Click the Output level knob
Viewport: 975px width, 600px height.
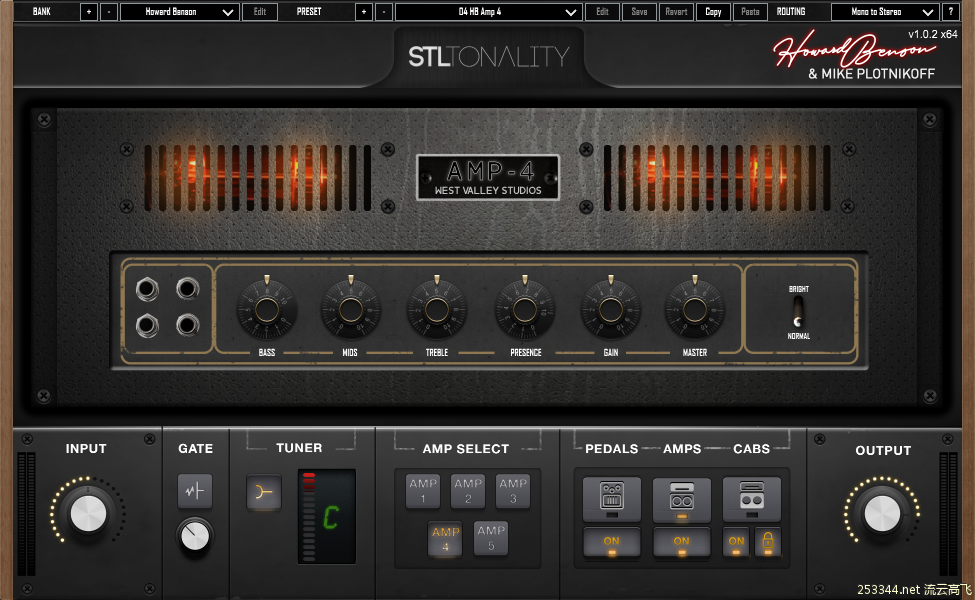click(x=882, y=514)
